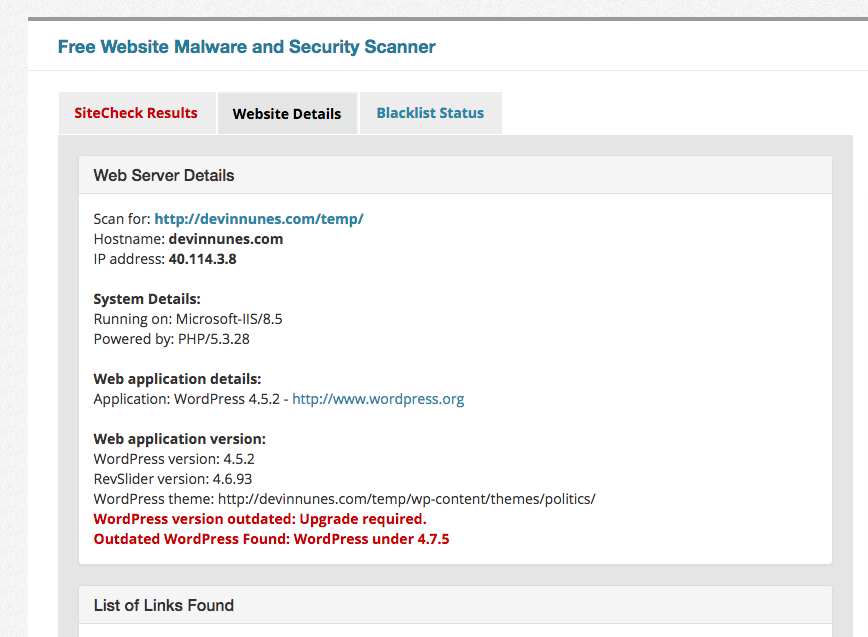Open the SiteCheck Results tab

coord(136,113)
